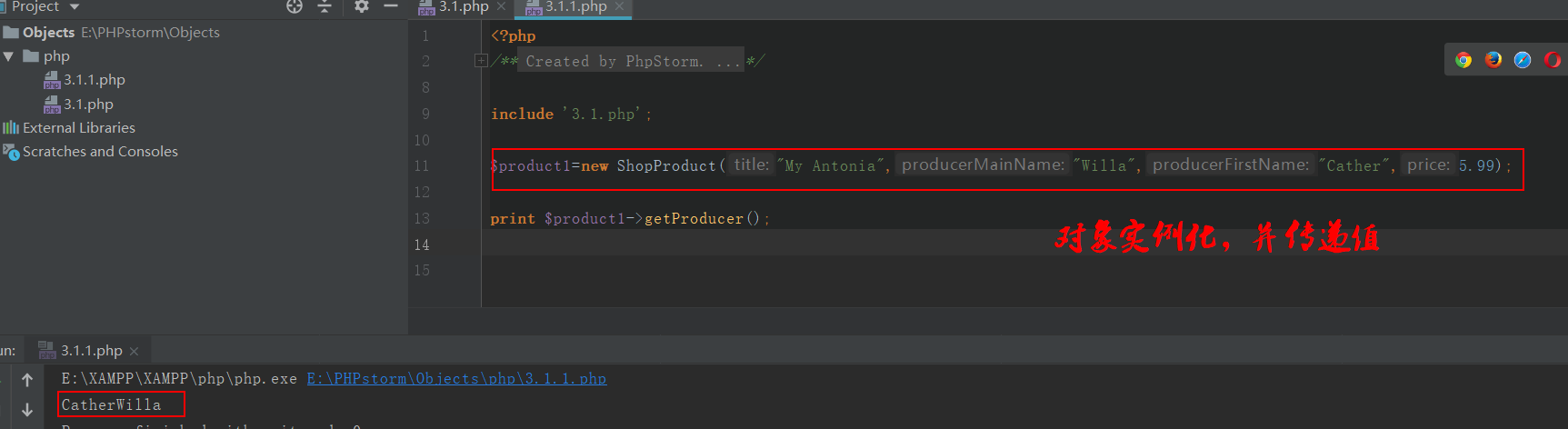
Task: Click the E:\XAMPP\XAMPP\php\php.exe output text
Action: tap(179, 379)
